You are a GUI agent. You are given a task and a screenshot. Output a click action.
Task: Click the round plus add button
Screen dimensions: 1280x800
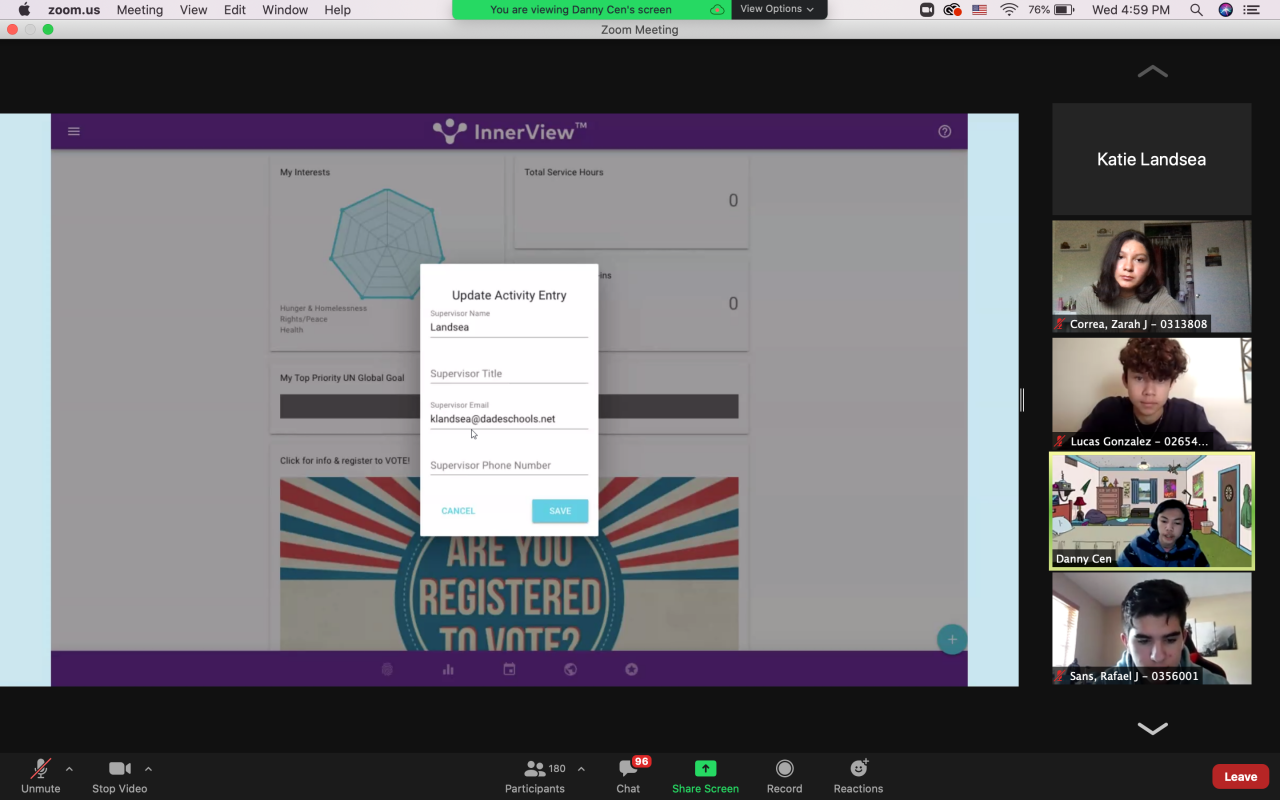point(951,640)
